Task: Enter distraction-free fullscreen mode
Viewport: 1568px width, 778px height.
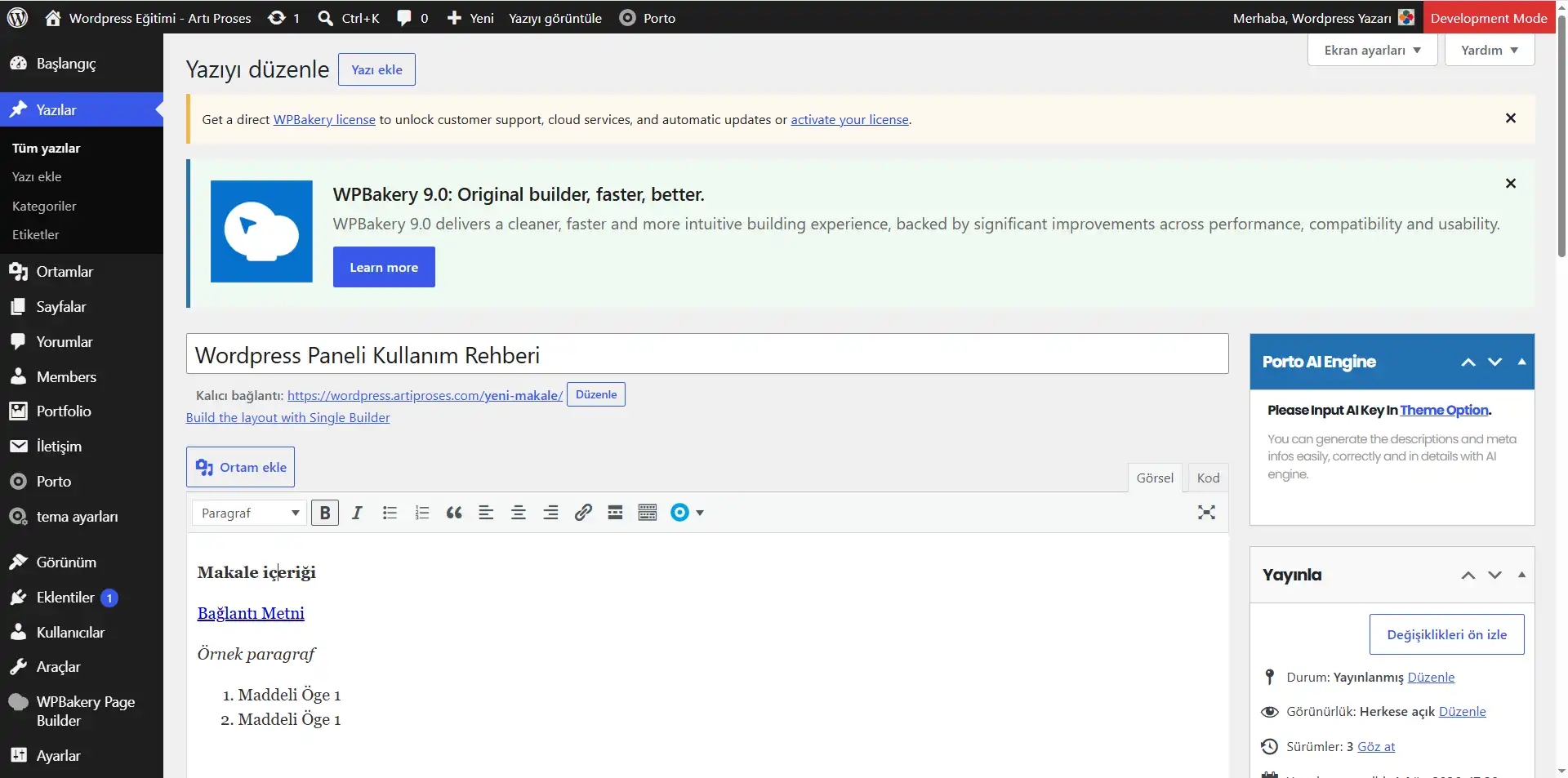Action: tap(1206, 513)
